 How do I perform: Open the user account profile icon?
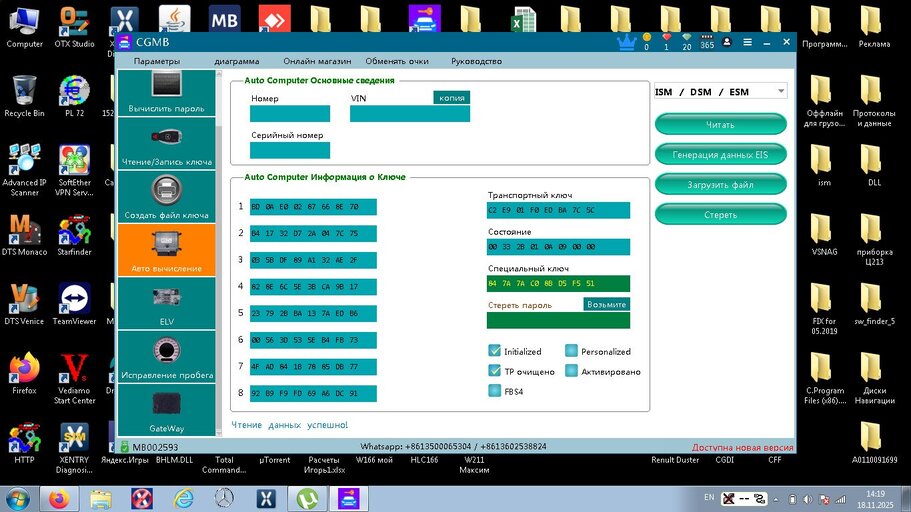726,41
